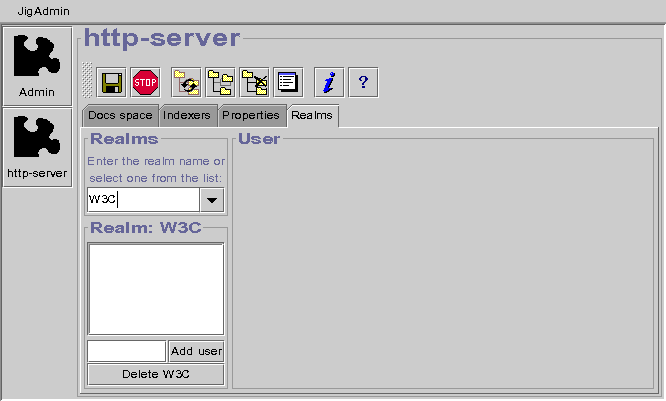
Task: Select the Realms tab
Action: (312, 116)
